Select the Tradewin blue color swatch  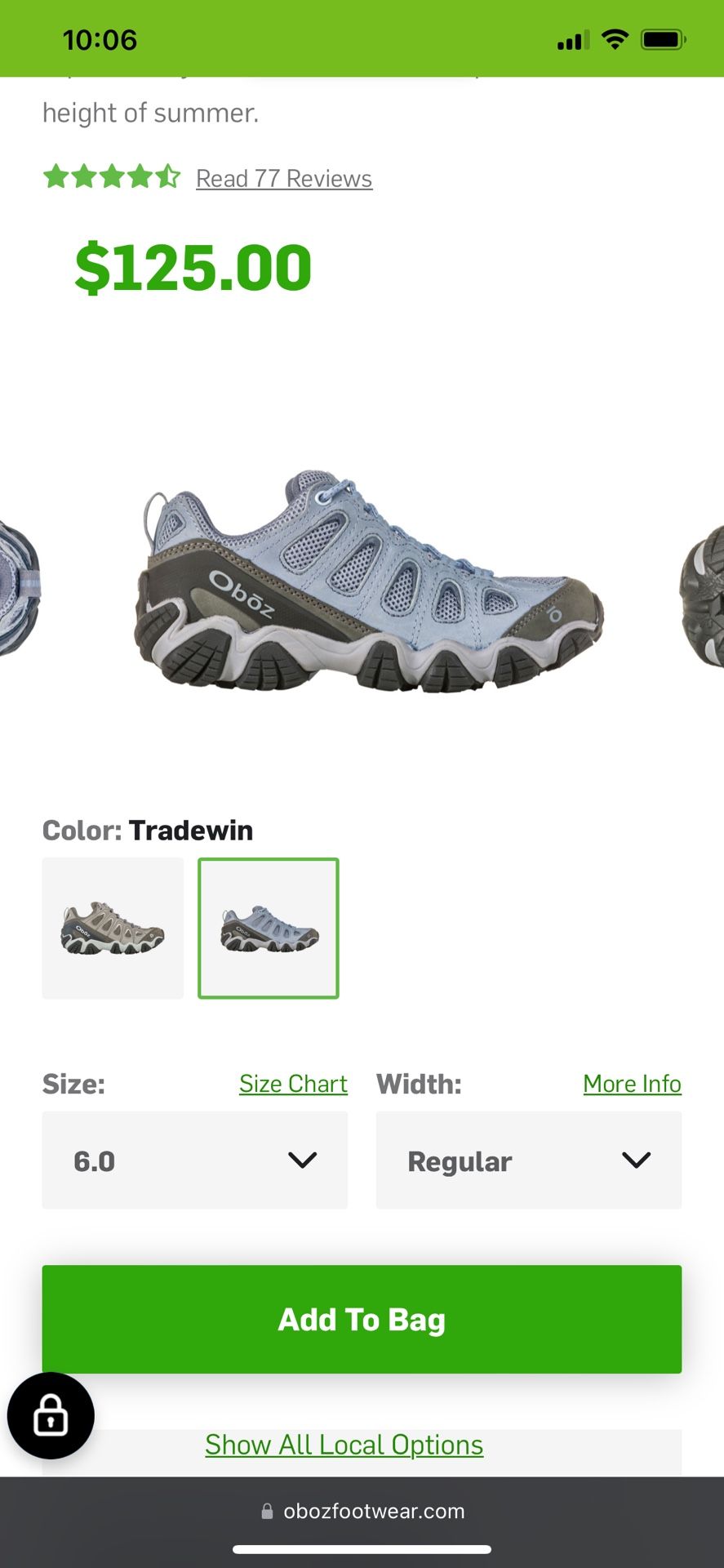(269, 929)
